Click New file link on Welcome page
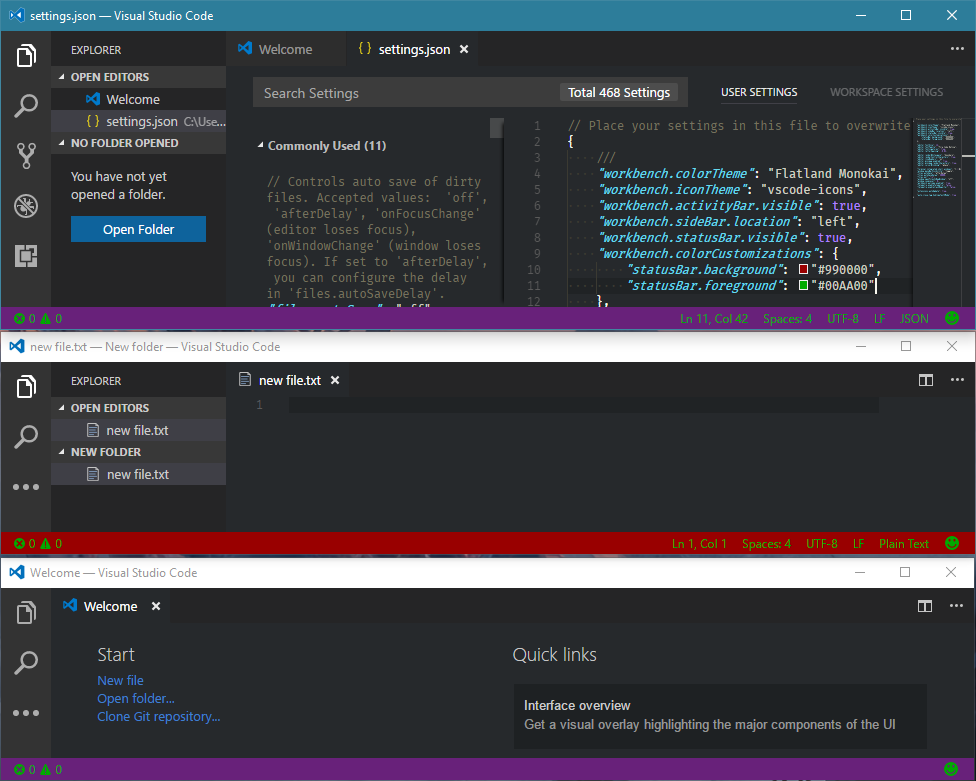976x781 pixels. [120, 680]
